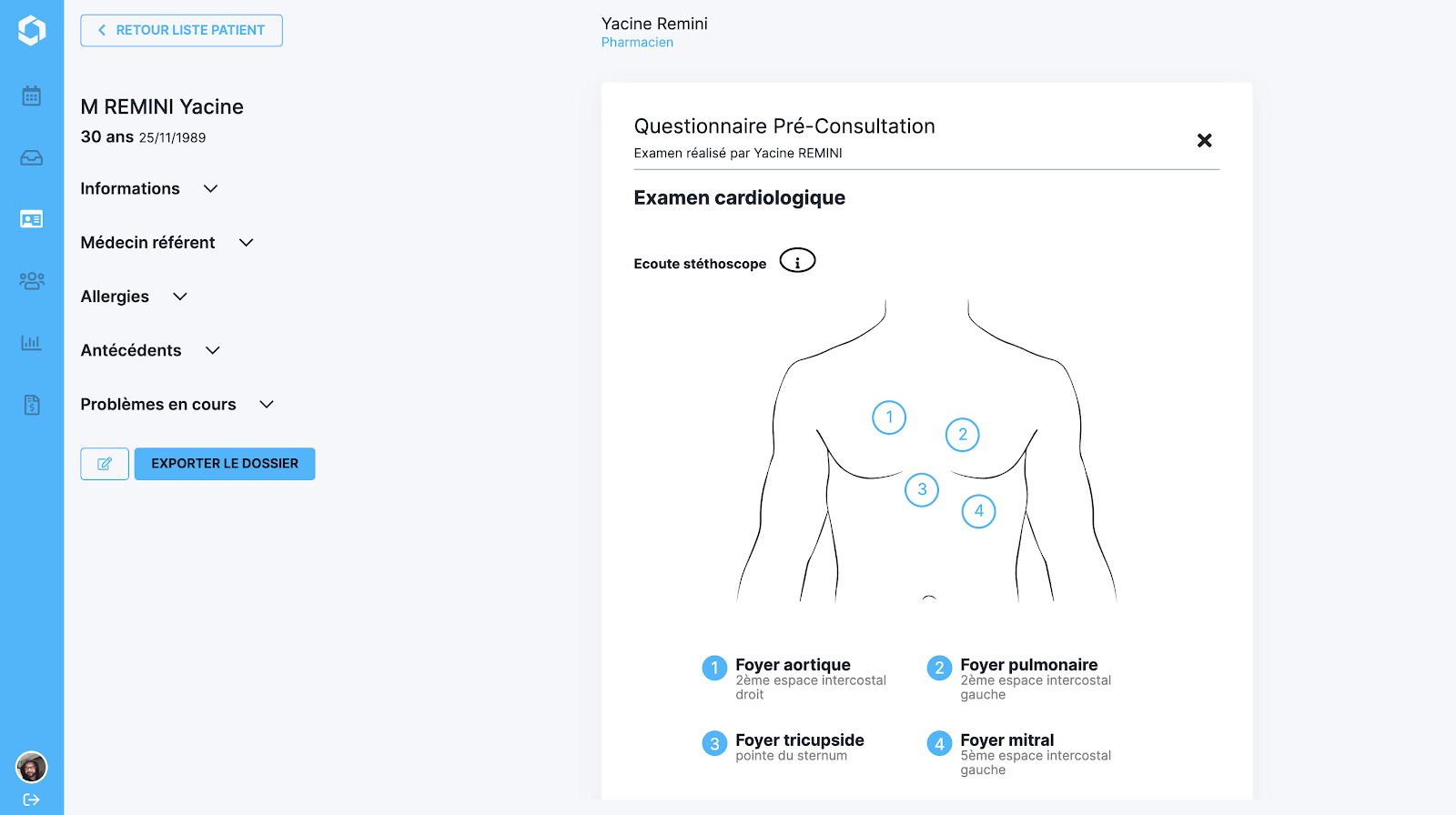Click the stethoscope info icon

tap(797, 261)
